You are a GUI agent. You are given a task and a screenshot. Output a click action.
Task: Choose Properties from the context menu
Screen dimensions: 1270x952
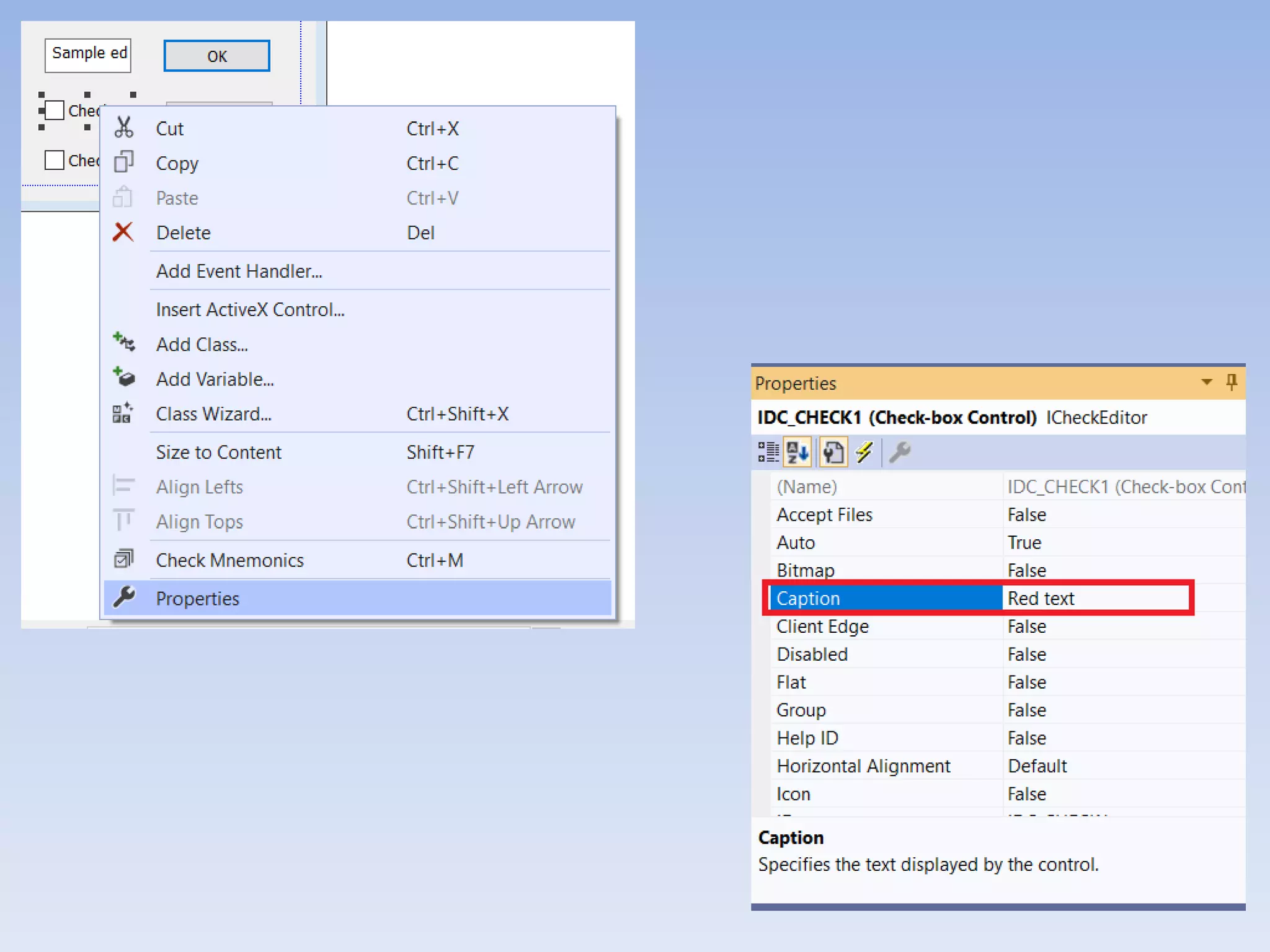tap(197, 598)
